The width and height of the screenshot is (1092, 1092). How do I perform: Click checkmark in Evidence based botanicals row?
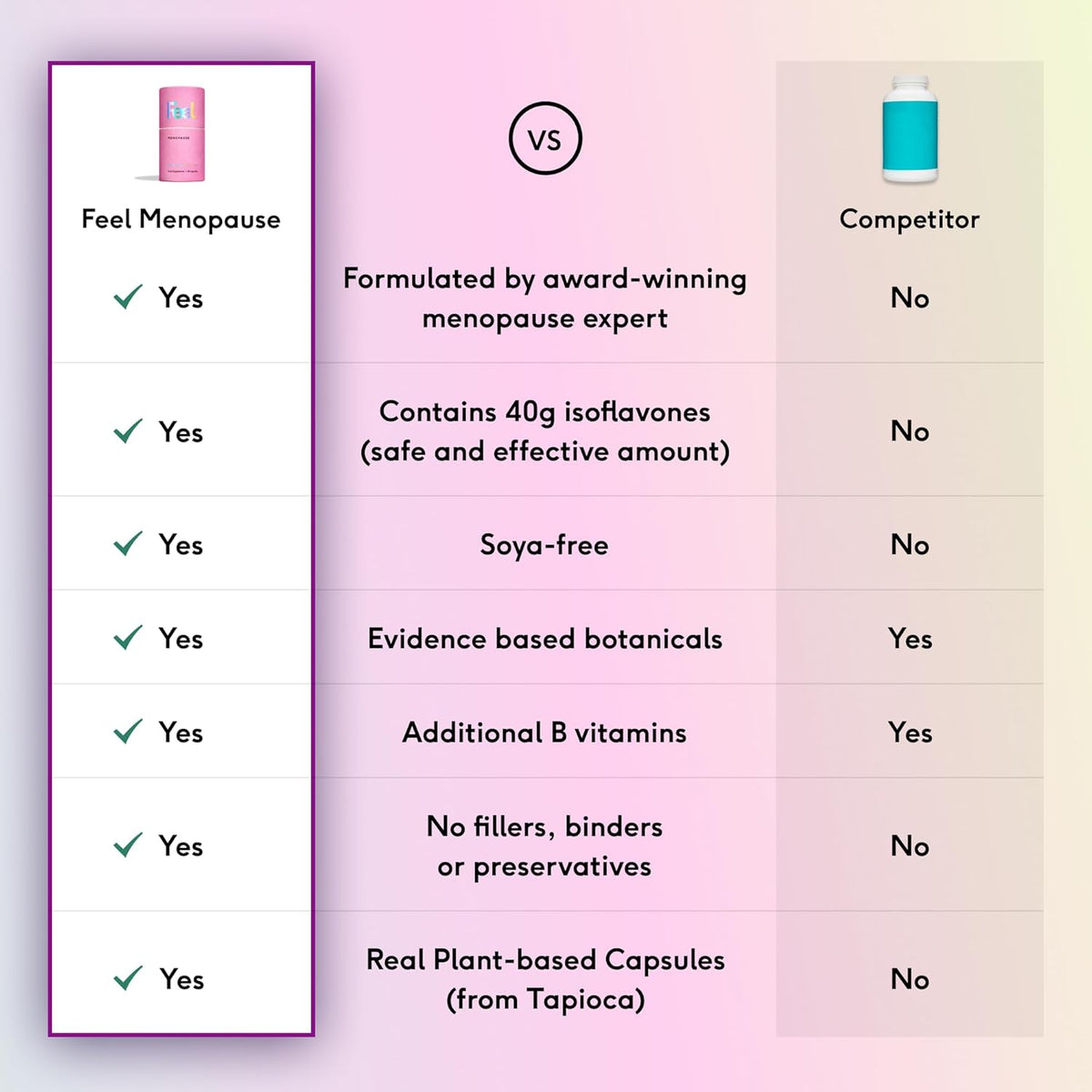pos(128,637)
